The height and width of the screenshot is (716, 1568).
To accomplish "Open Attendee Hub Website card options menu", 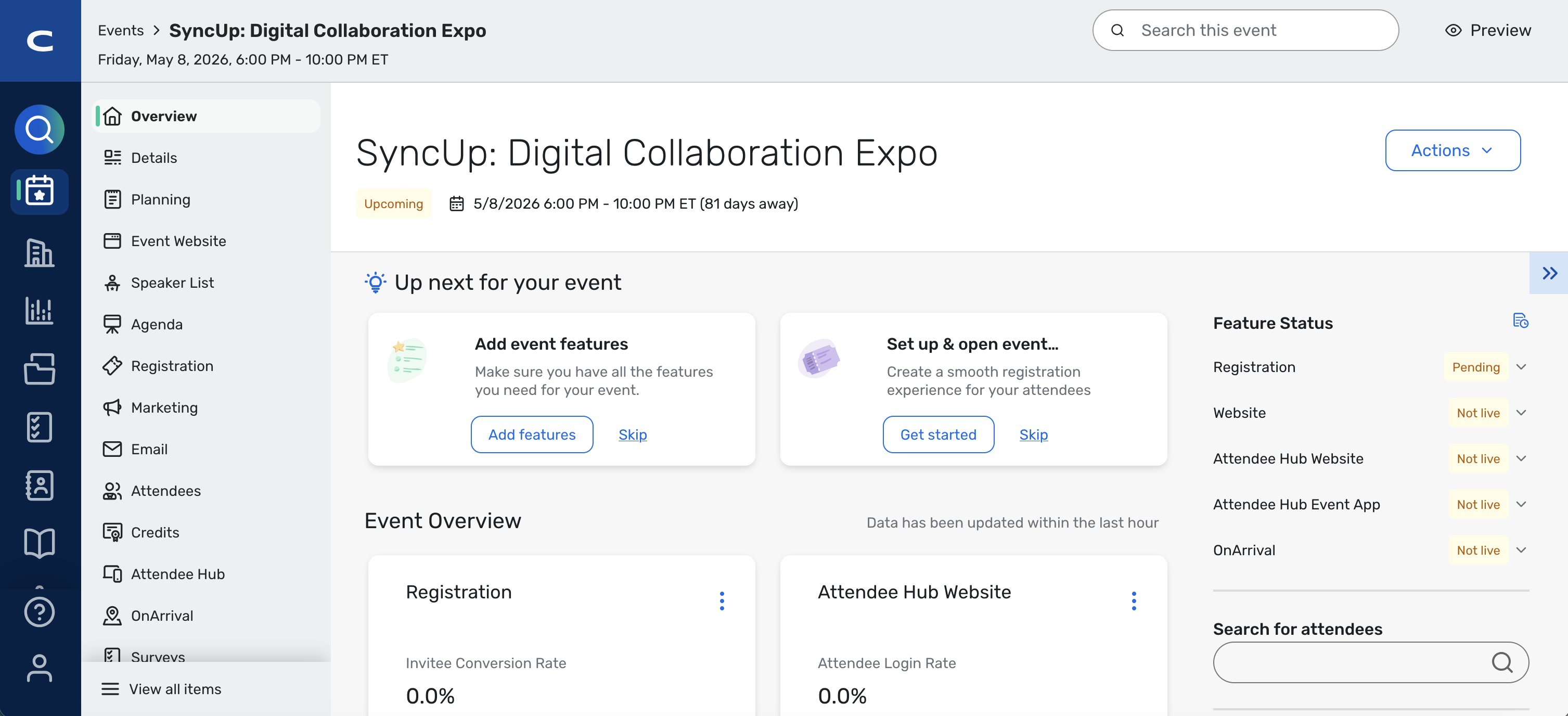I will (1134, 601).
